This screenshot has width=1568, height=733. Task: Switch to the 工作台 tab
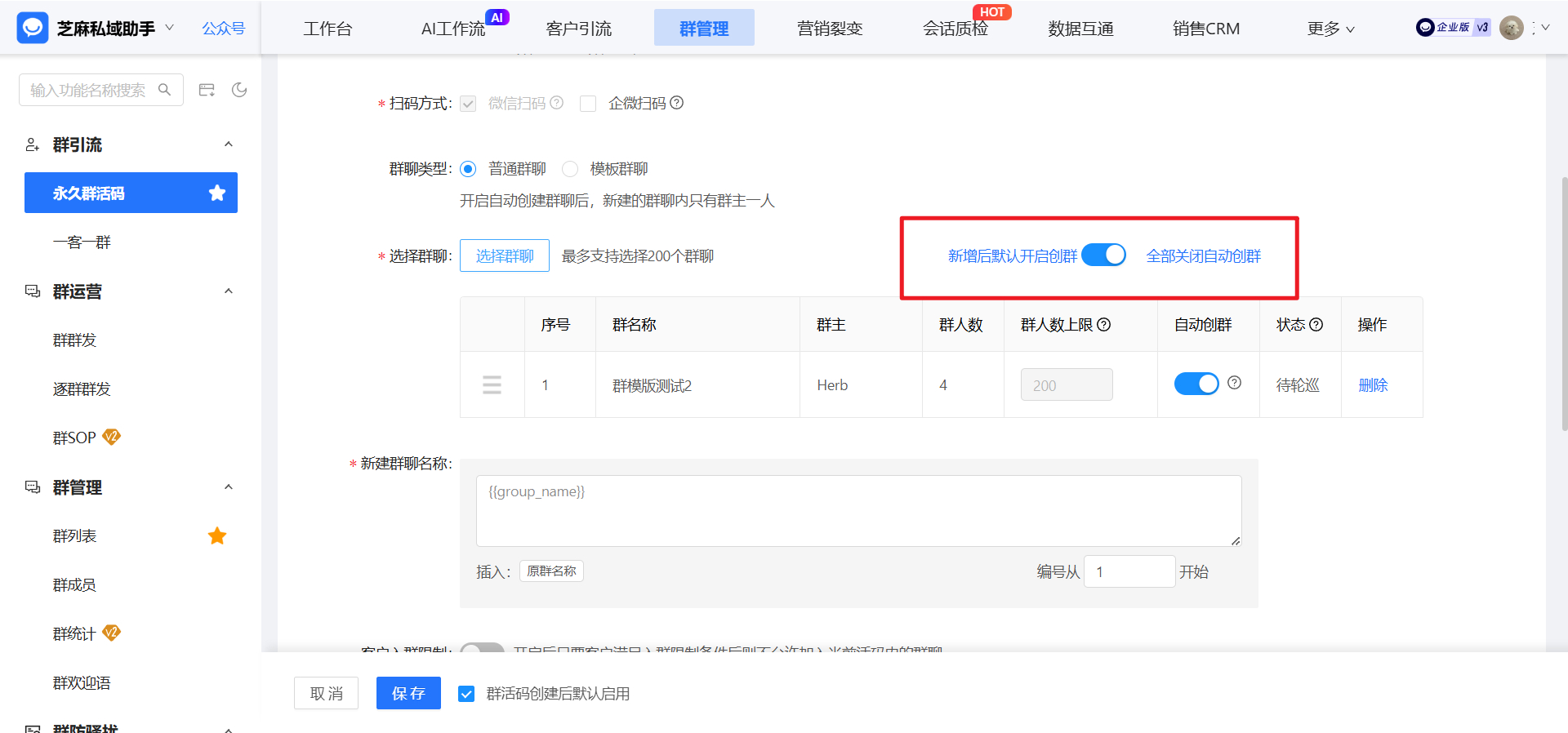[327, 29]
